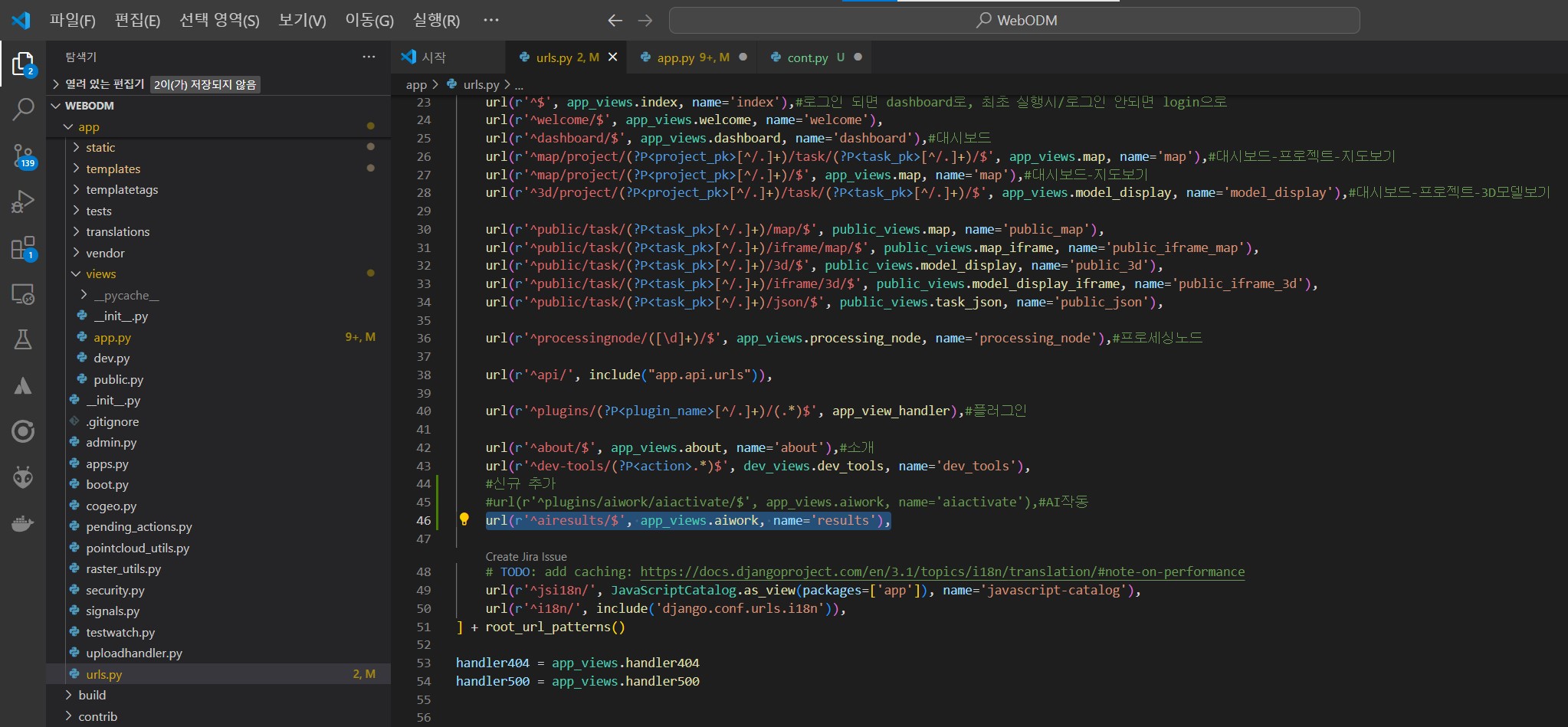The height and width of the screenshot is (727, 1568).
Task: Open public.py in the file tree
Action: click(x=118, y=379)
